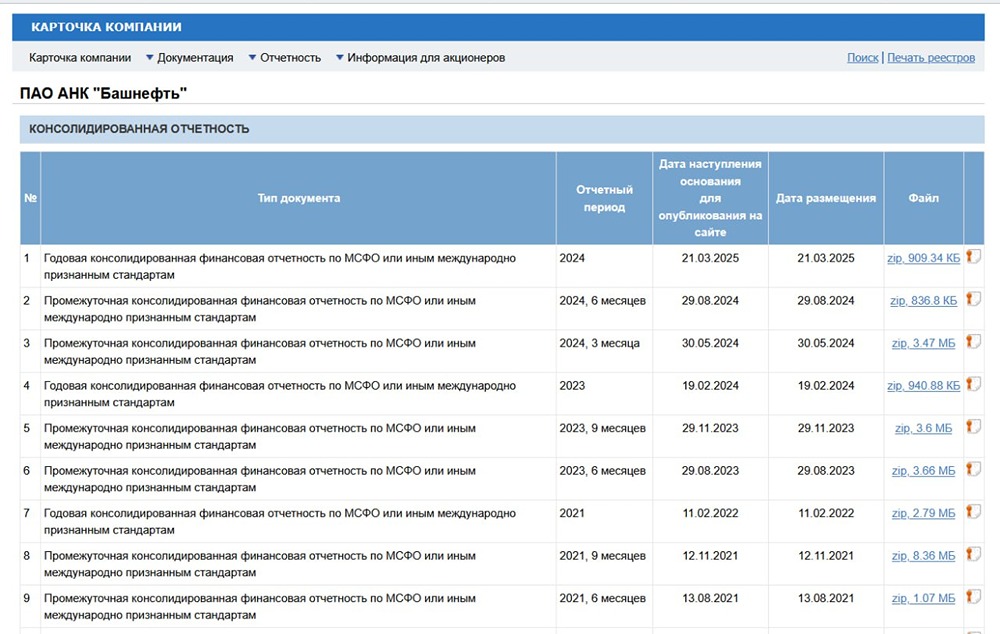Go to Карточка компании menu item
The width and height of the screenshot is (1000, 634).
80,58
